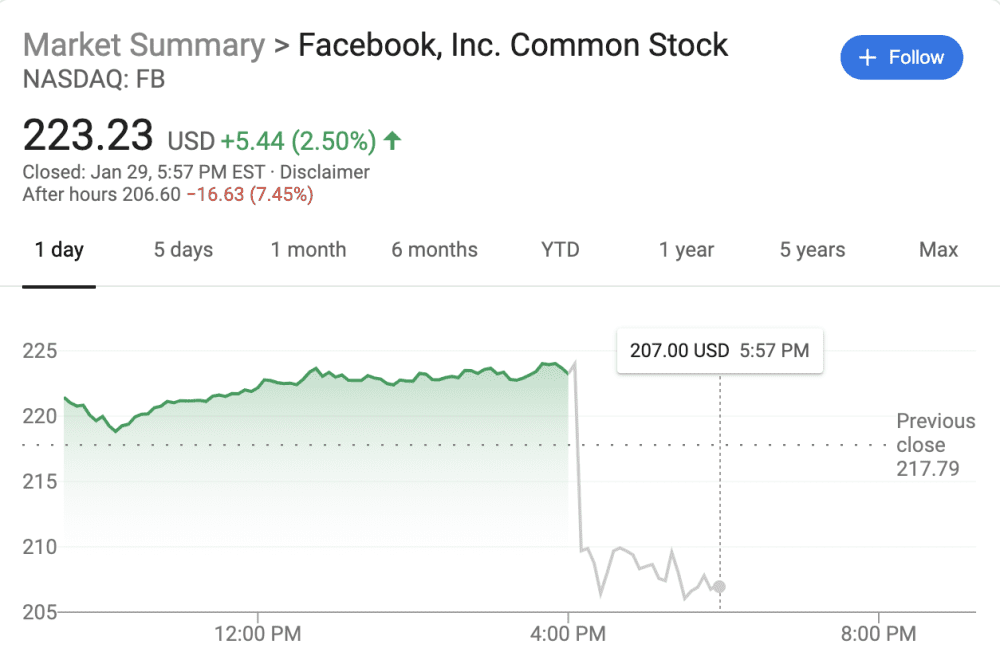Click the 12:00 PM axis label
This screenshot has width=1000, height=660.
(258, 633)
